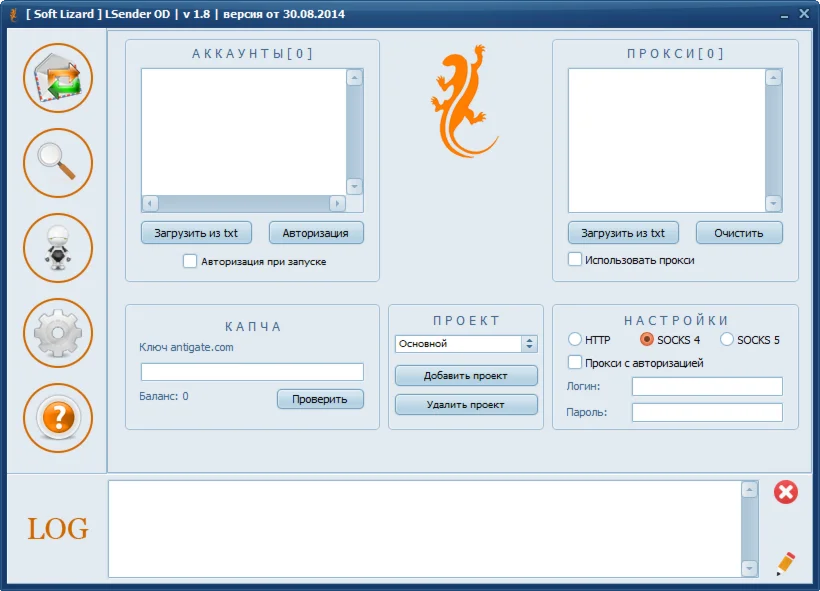Screen dimensions: 820x591
Task: Click the 'Баланс: 0' text
Action: (x=164, y=396)
